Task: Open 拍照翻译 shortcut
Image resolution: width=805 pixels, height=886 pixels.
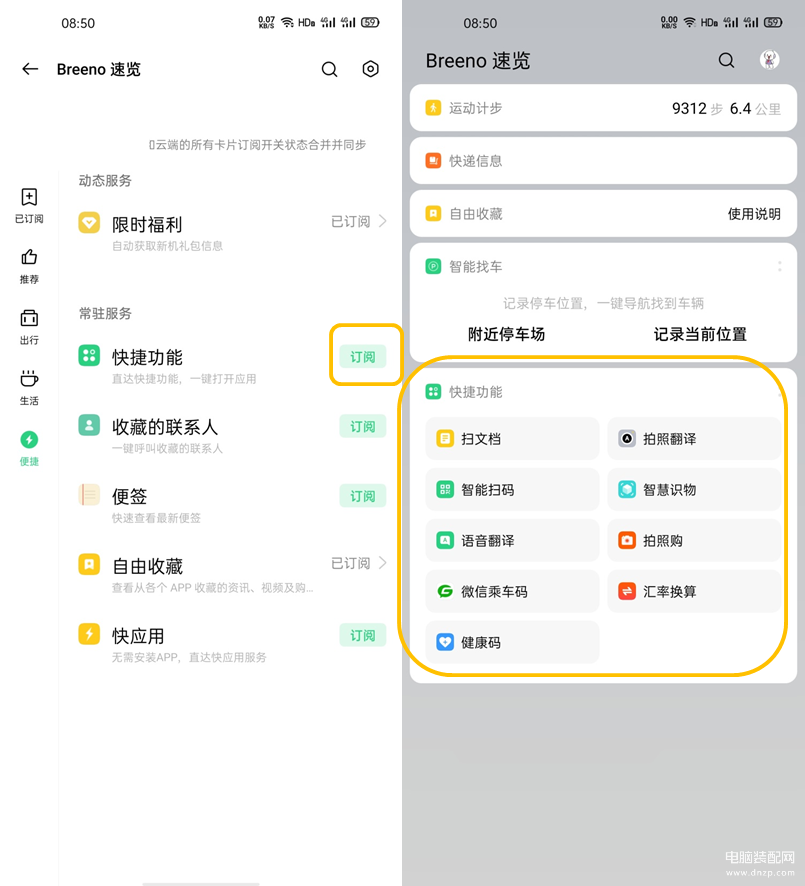Action: point(694,438)
